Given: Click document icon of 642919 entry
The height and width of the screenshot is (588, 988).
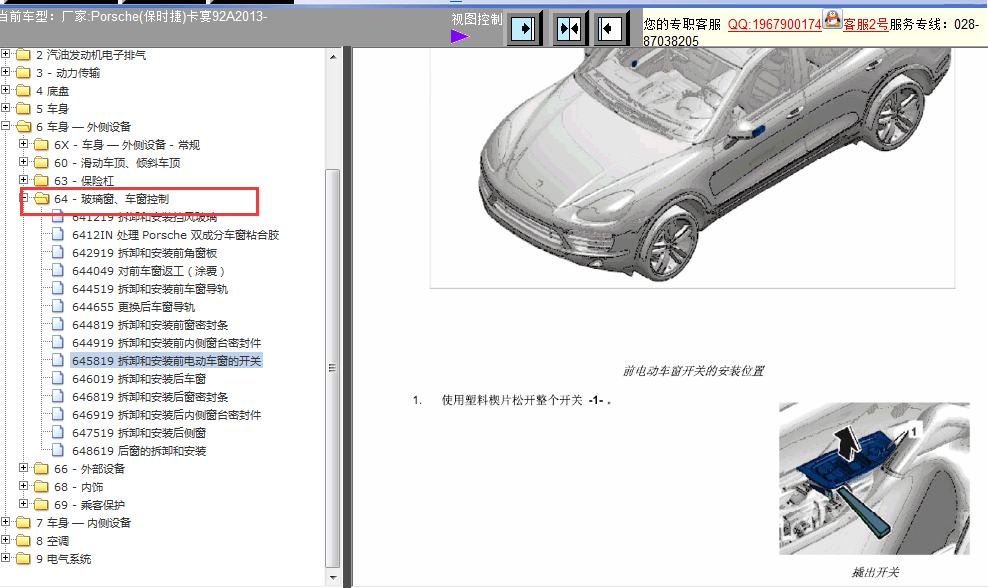Looking at the screenshot, I should click(58, 253).
